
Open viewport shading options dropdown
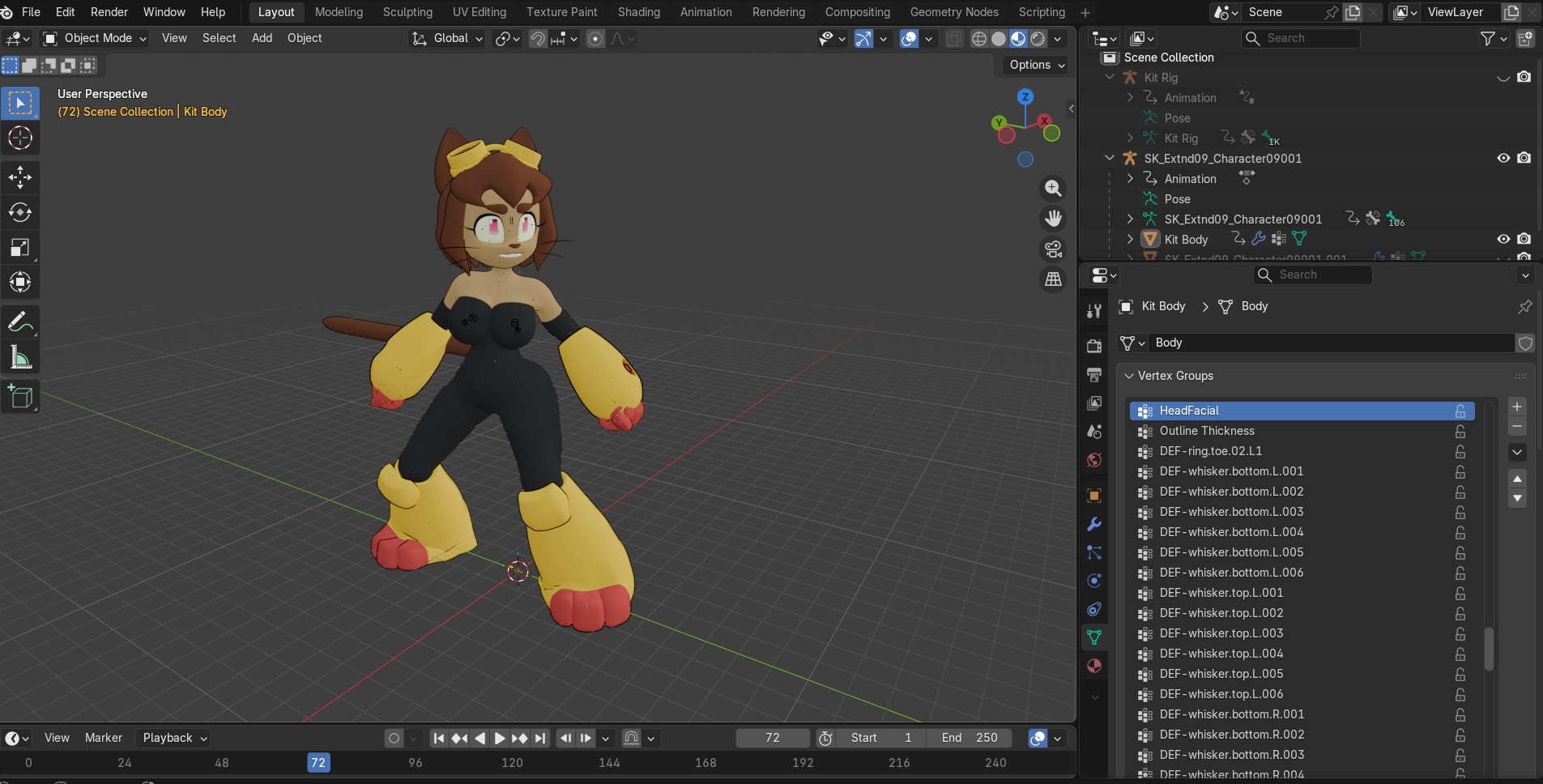pos(1058,39)
